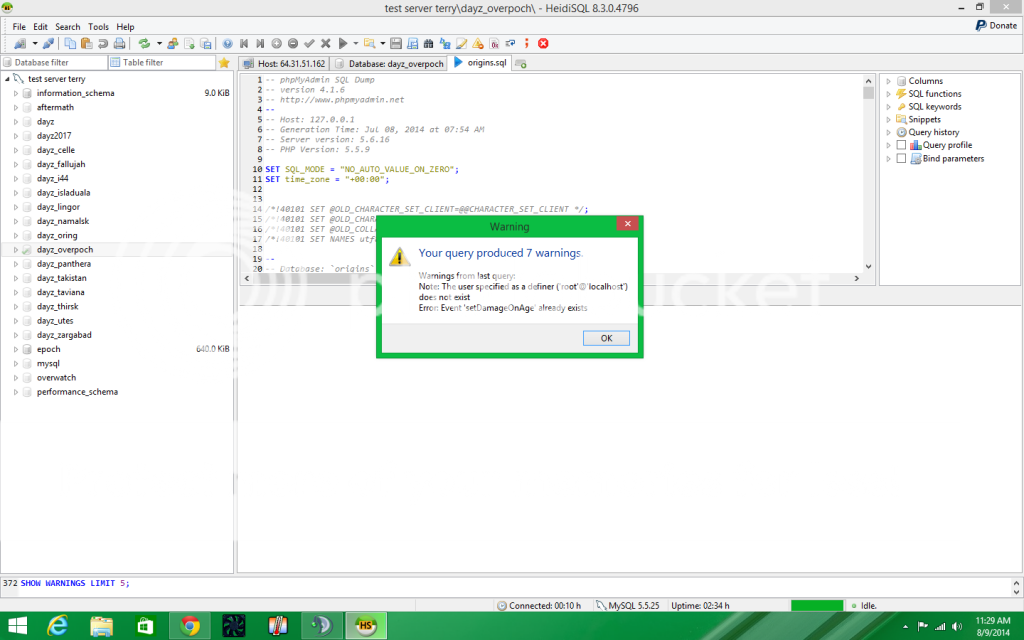
Task: Click the blue Help icon in toolbar
Action: tap(227, 44)
